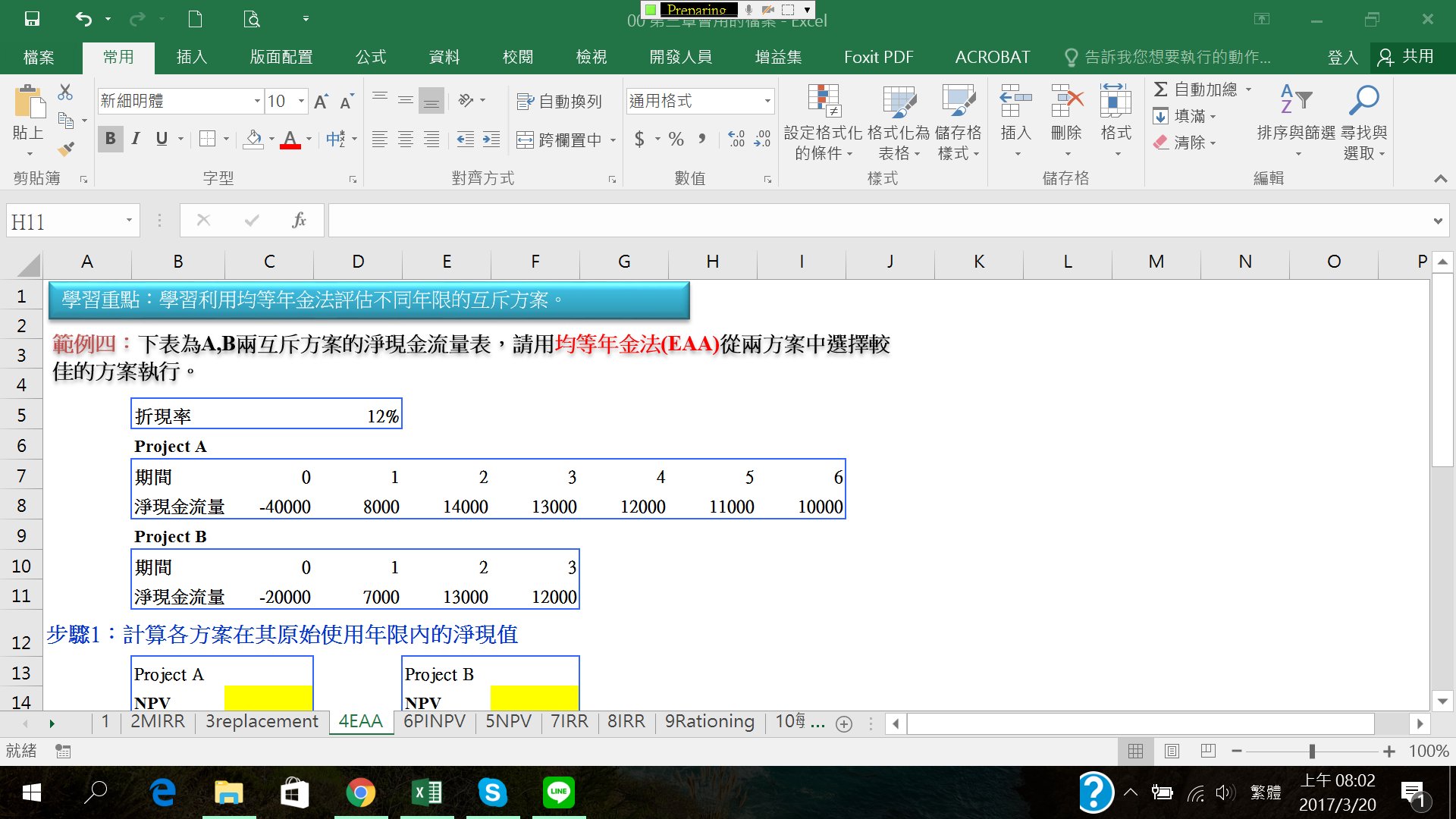Image resolution: width=1456 pixels, height=819 pixels.
Task: Click the tell-me search box 告訴我您想要執行的動作
Action: pyautogui.click(x=1168, y=57)
